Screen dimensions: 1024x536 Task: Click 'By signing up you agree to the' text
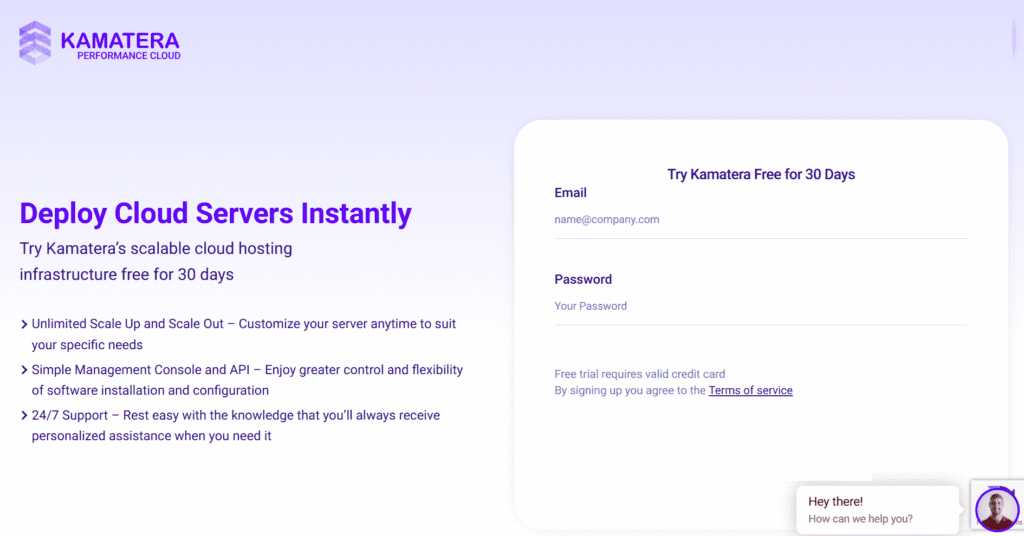630,390
